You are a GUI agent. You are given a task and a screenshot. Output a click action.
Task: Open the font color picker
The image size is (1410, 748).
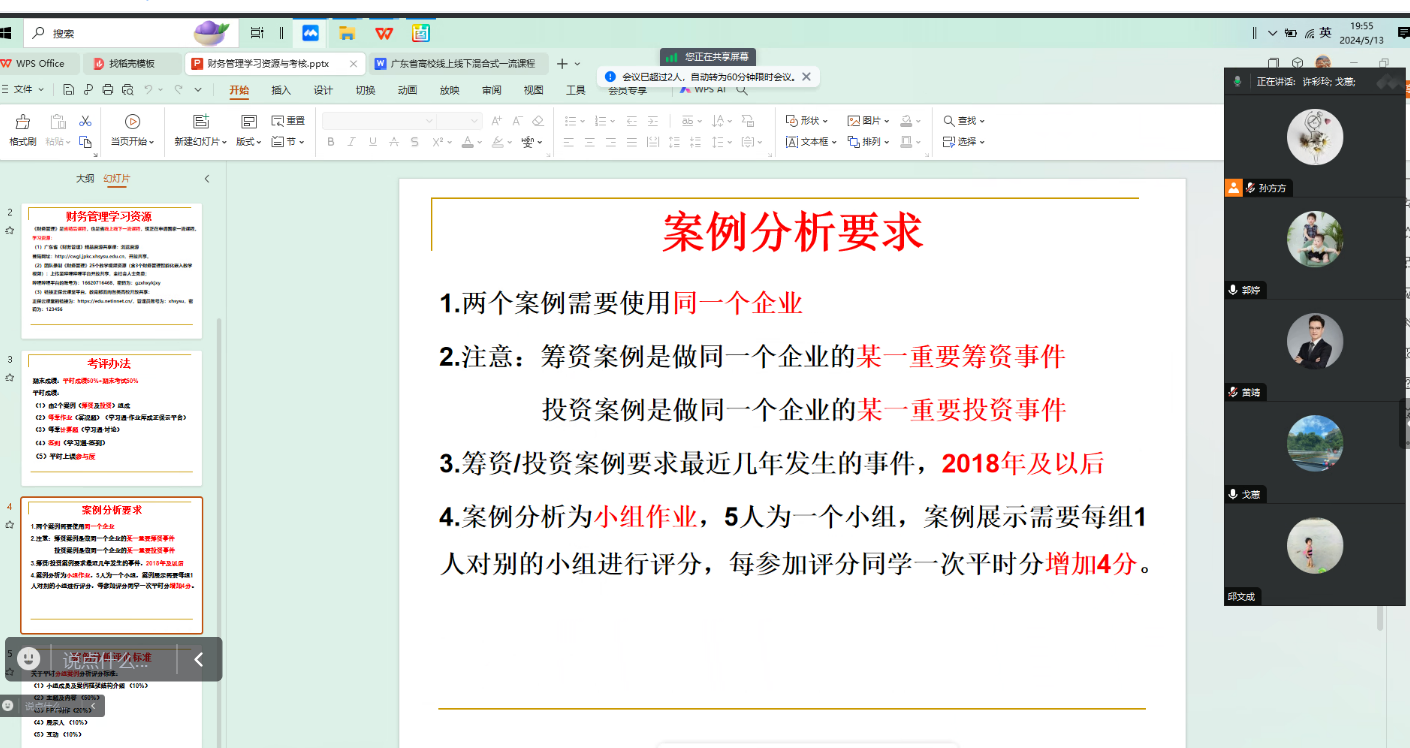[x=467, y=142]
